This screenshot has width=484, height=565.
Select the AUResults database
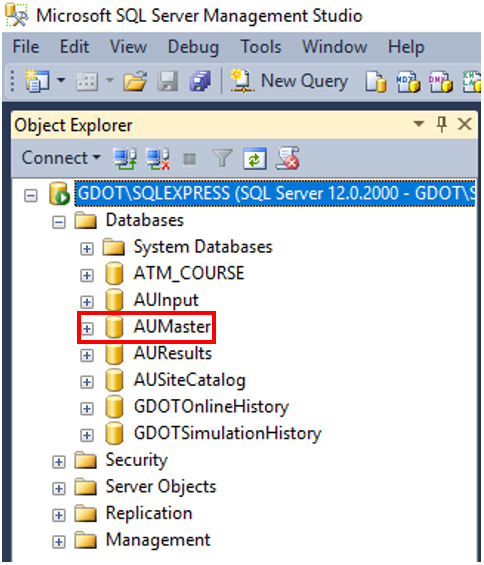[x=173, y=353]
